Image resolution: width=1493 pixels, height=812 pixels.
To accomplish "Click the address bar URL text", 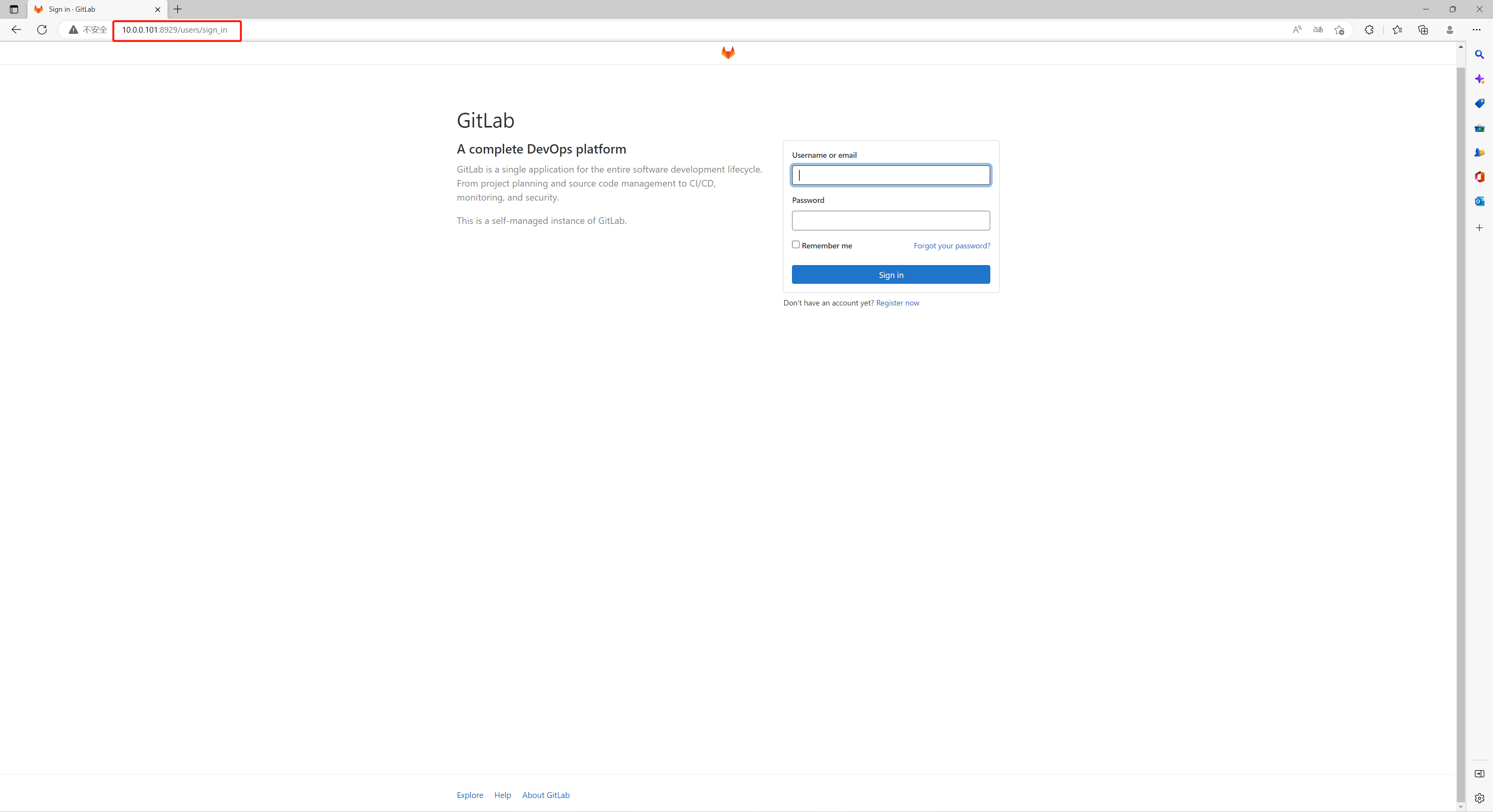I will tap(175, 30).
